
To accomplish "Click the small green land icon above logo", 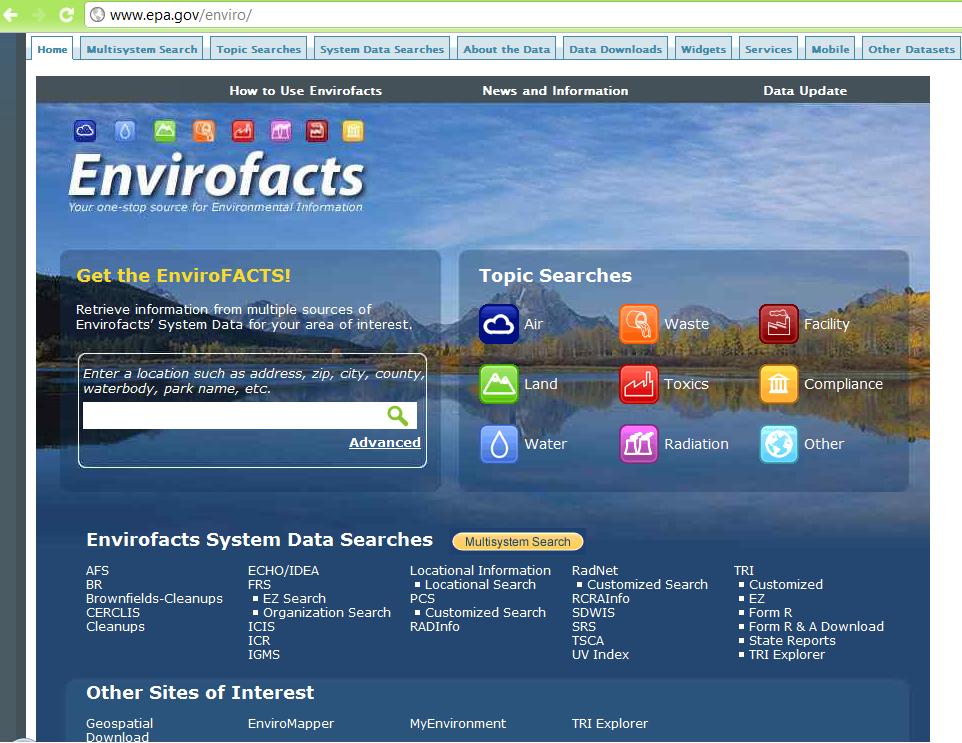I will click(165, 131).
